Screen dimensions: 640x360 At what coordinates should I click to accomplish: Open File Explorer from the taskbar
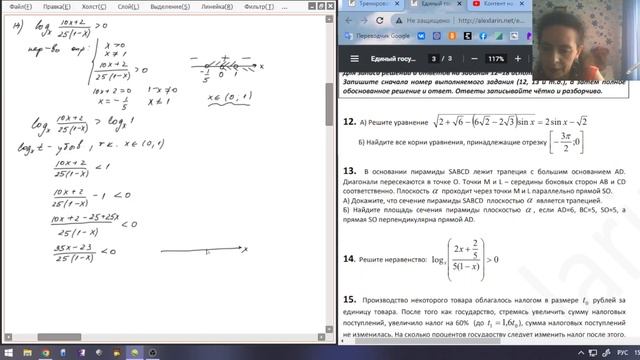pos(27,353)
